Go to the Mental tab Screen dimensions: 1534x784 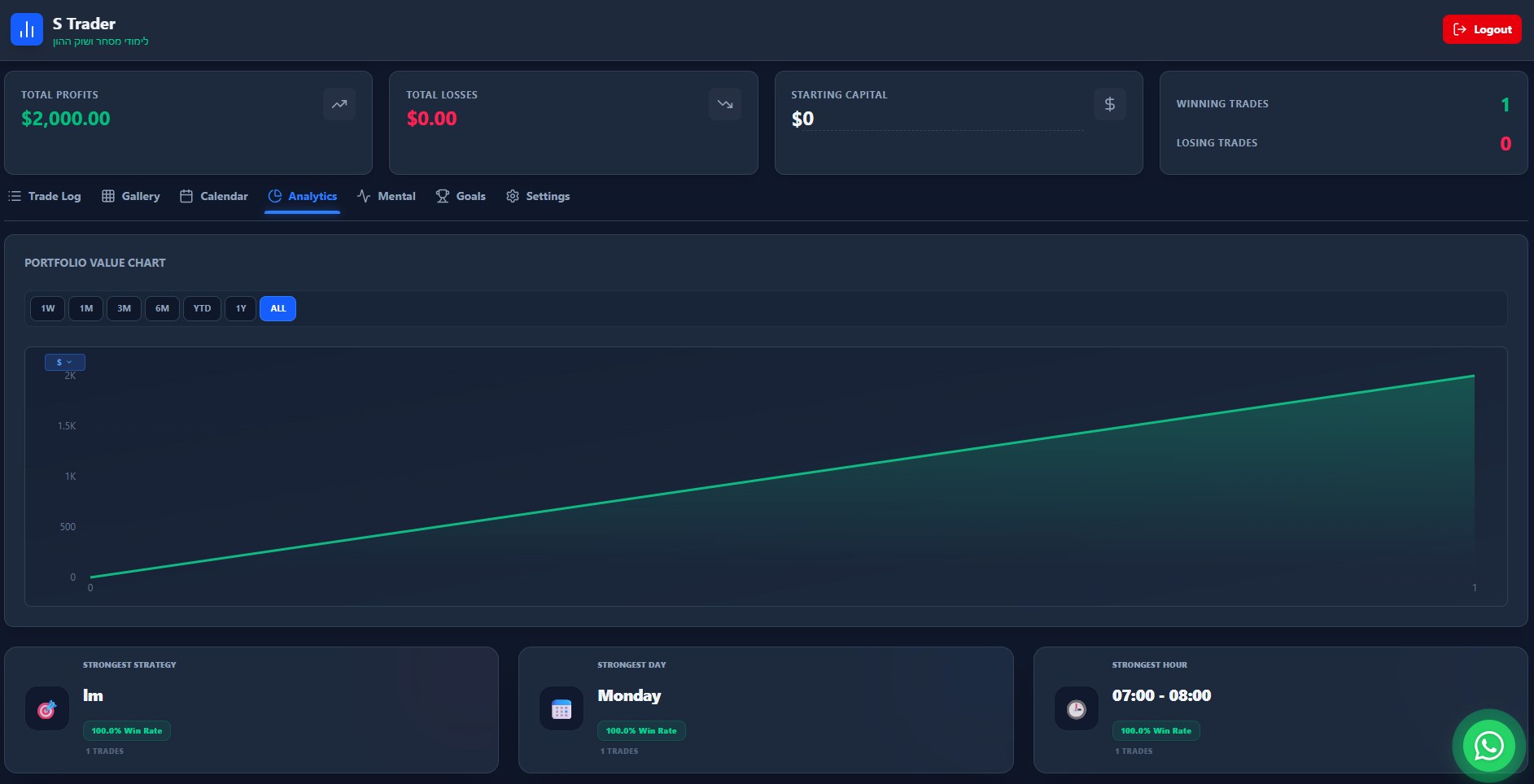387,196
